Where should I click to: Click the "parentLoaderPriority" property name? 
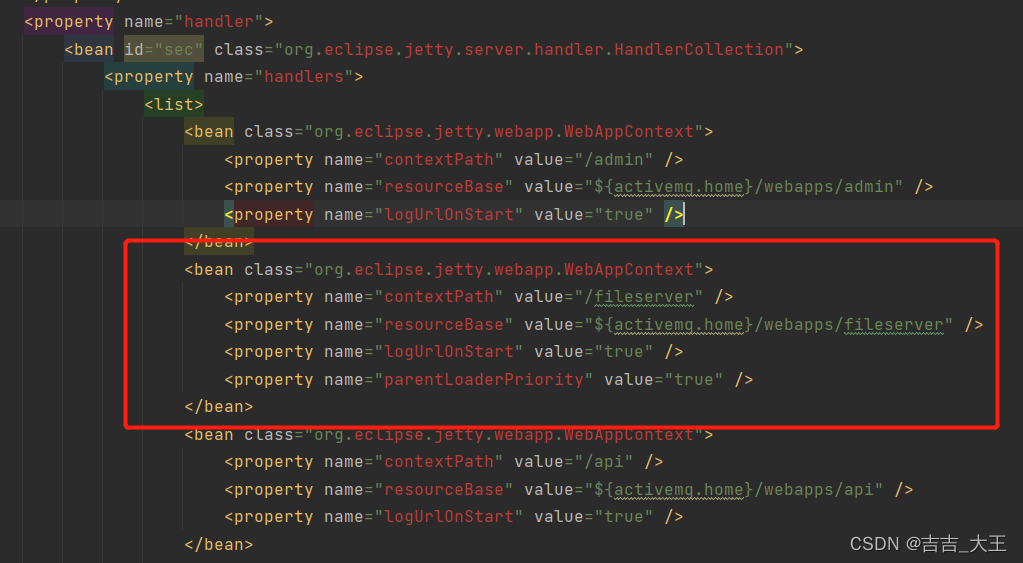pos(483,380)
